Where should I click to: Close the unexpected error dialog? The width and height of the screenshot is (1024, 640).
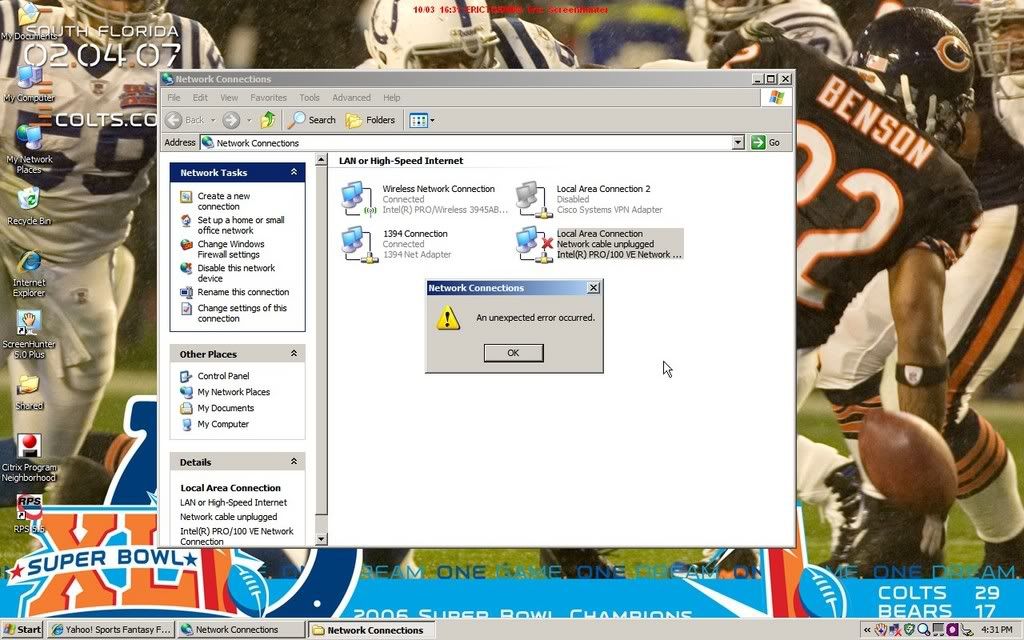(593, 288)
